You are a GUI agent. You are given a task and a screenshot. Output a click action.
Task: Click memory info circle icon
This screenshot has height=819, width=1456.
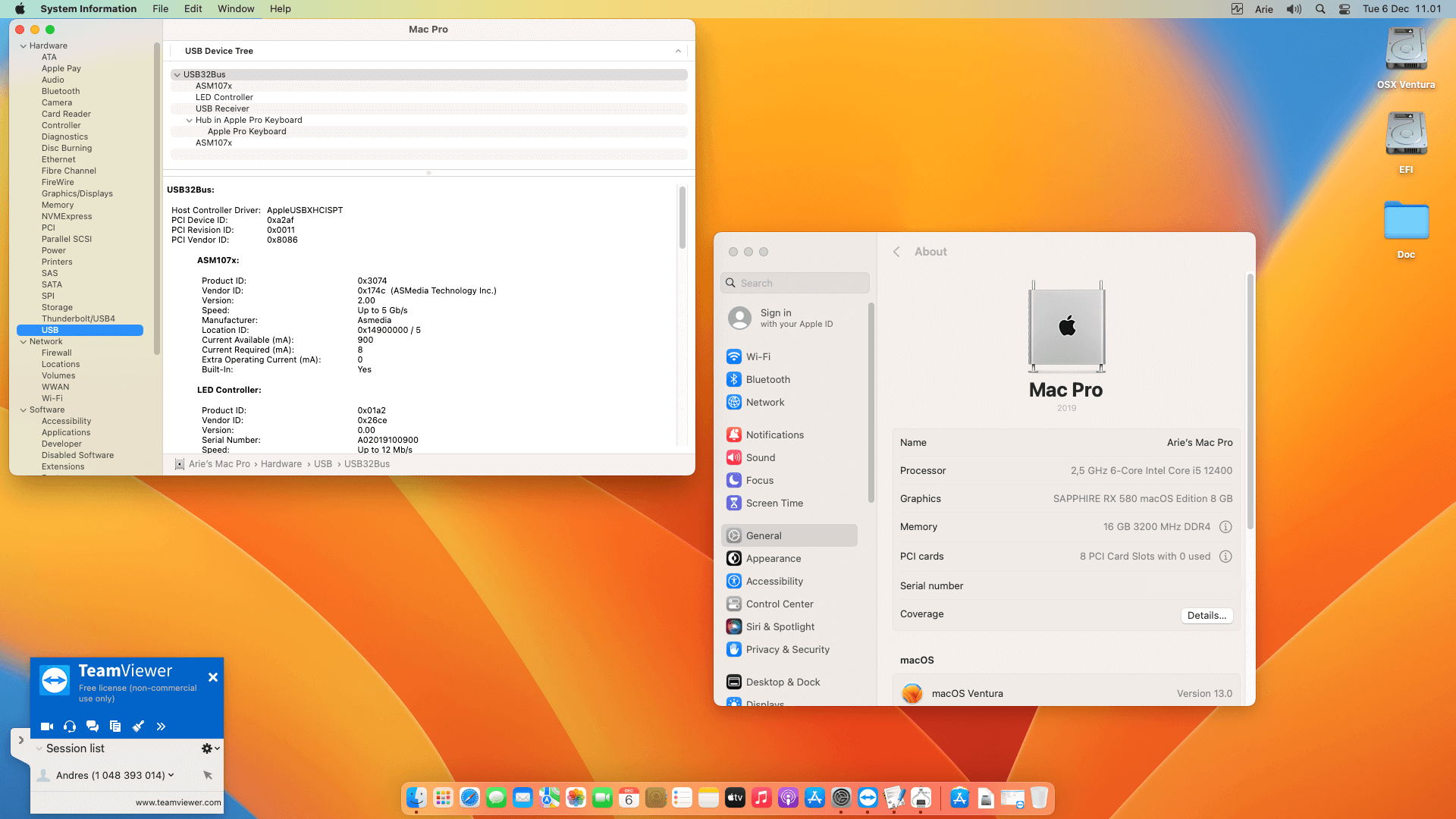point(1225,527)
